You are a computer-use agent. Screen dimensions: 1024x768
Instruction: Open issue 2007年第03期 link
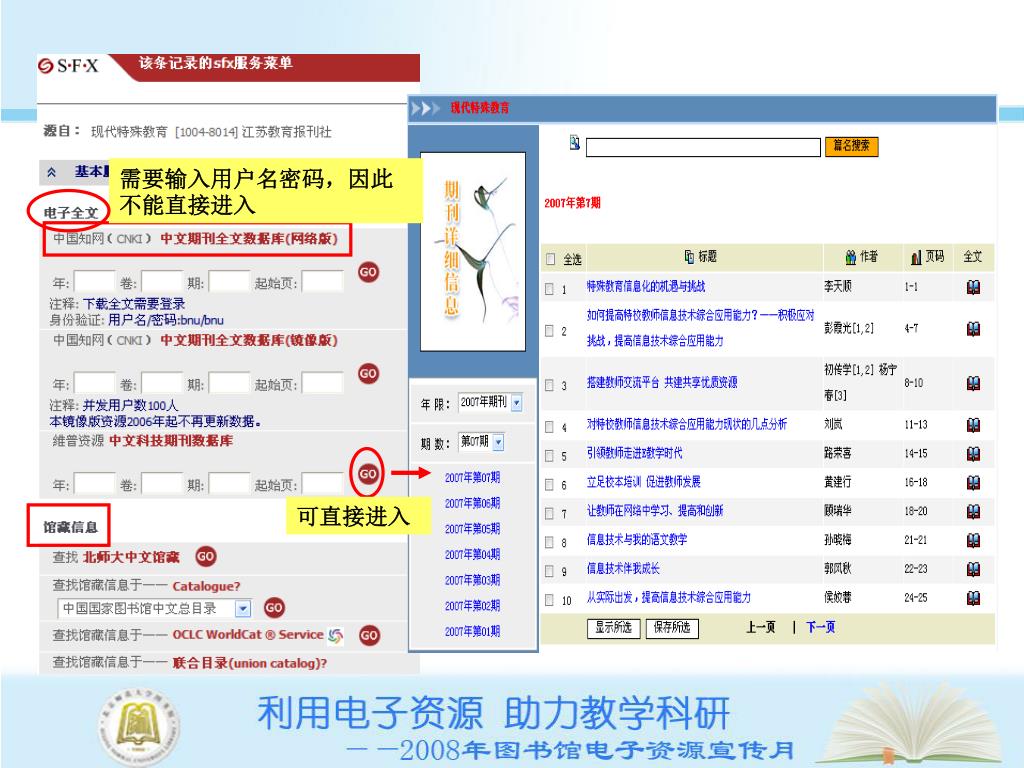472,580
